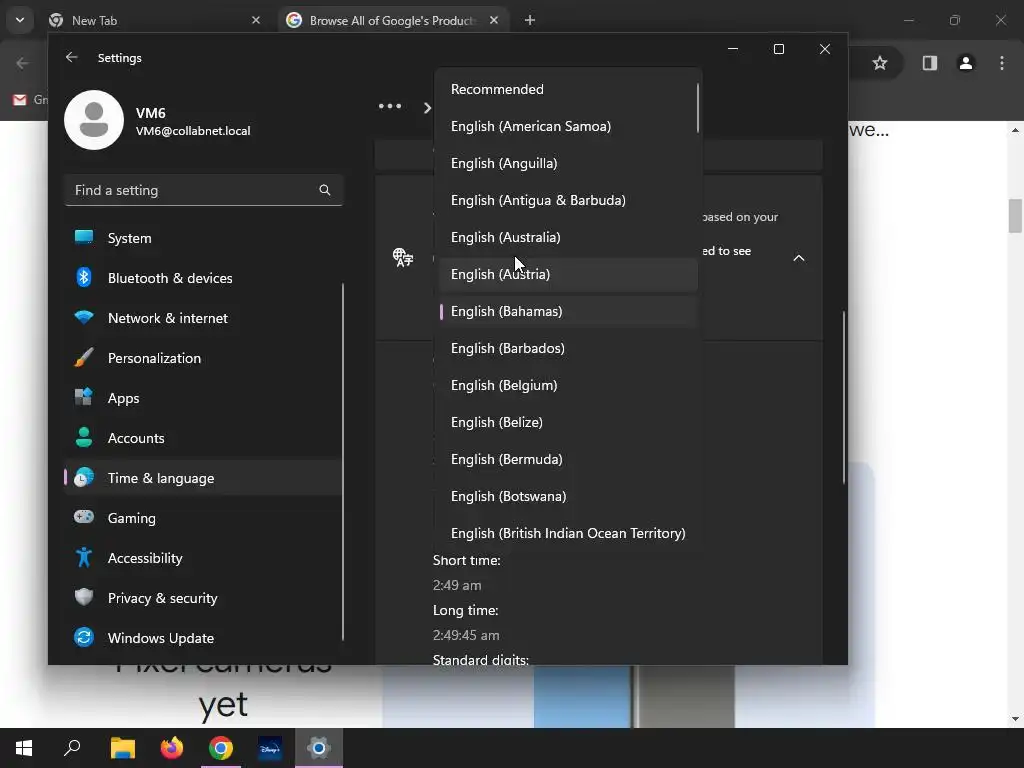This screenshot has width=1024, height=768.
Task: Launch Firefox from taskbar
Action: point(172,748)
